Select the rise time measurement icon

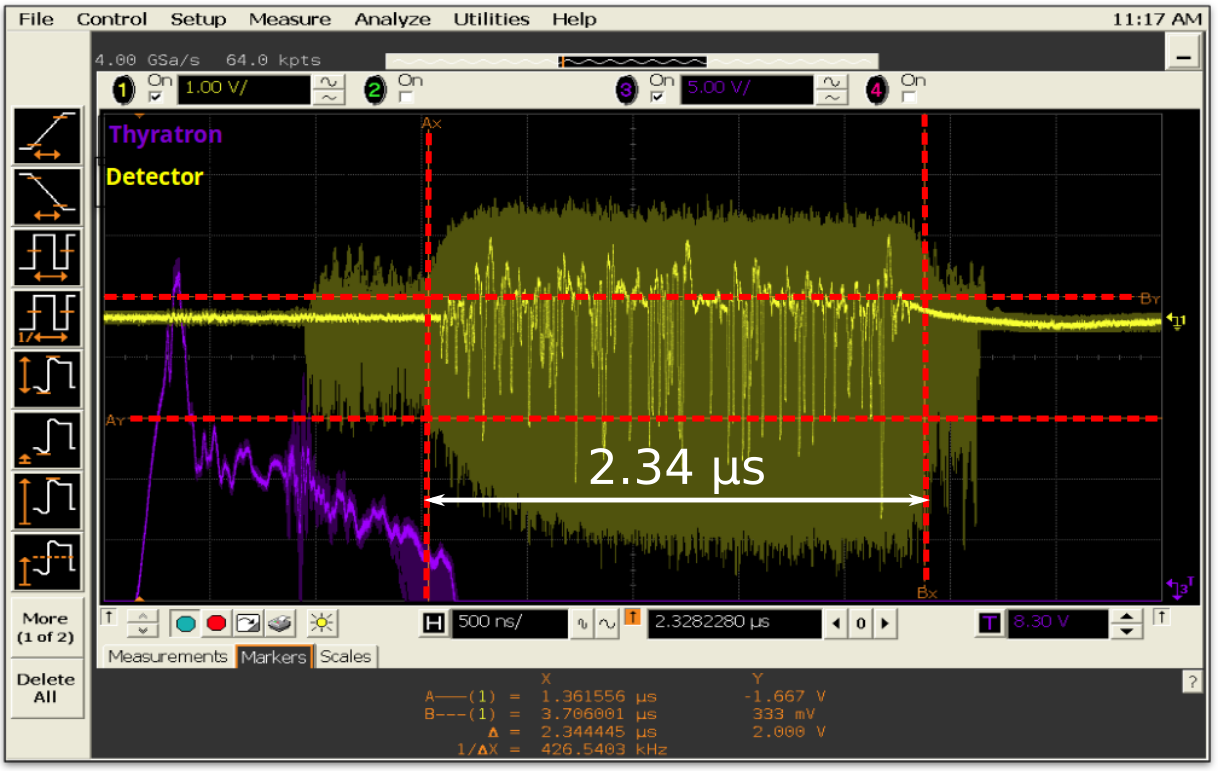click(x=46, y=136)
